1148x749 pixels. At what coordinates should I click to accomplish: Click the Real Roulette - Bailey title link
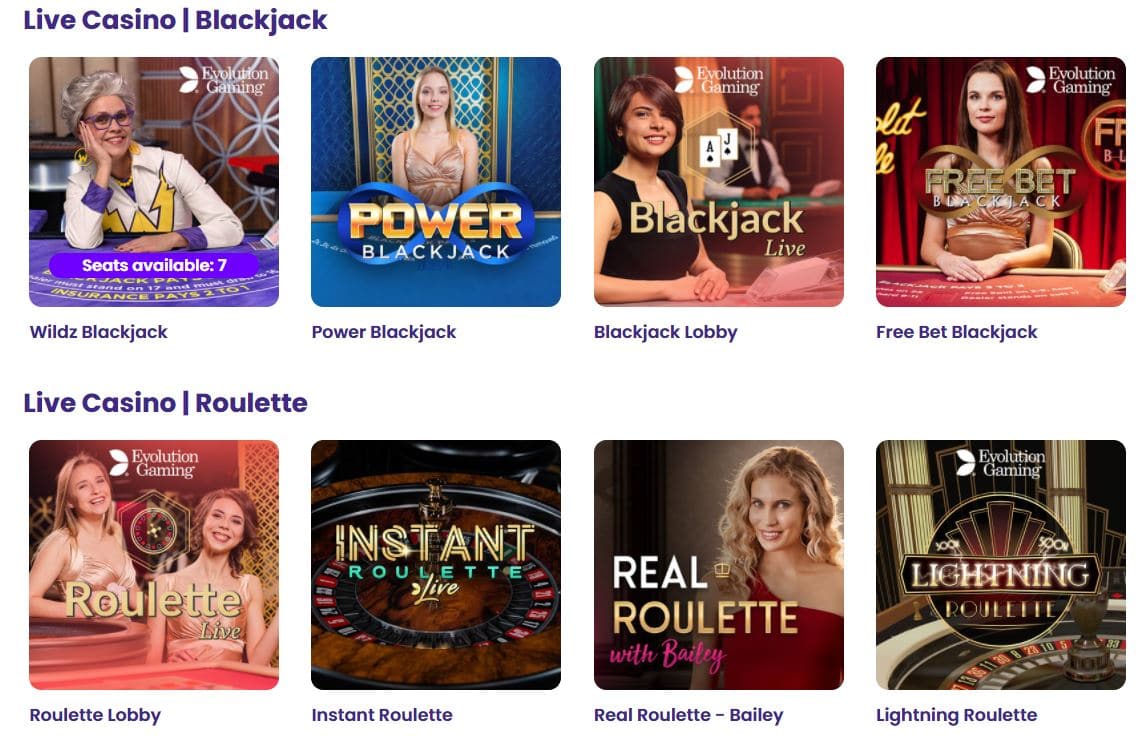[688, 715]
